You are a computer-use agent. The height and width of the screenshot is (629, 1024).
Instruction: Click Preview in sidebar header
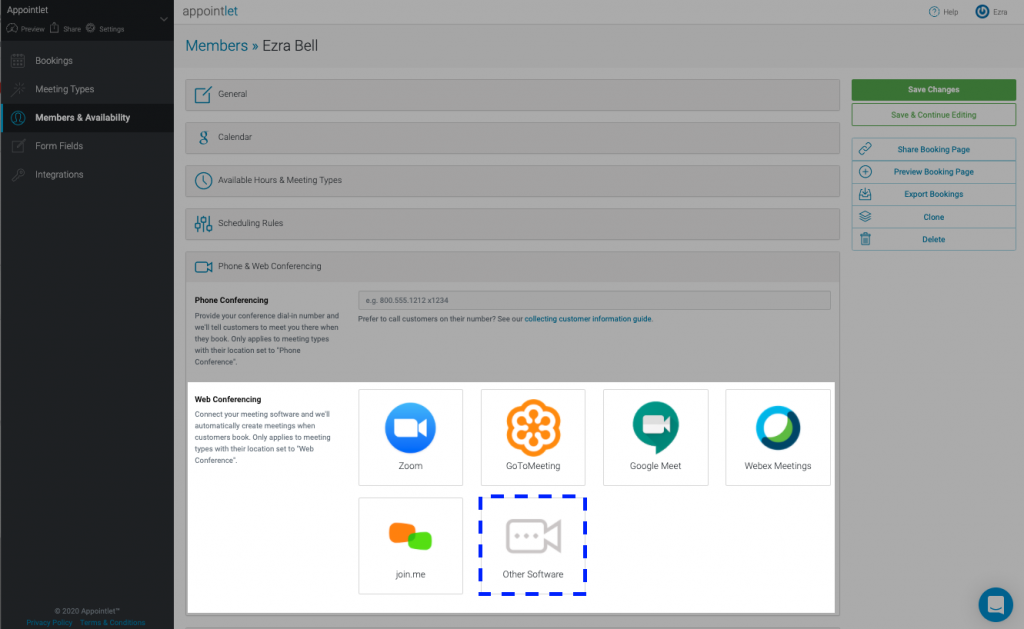[x=25, y=29]
